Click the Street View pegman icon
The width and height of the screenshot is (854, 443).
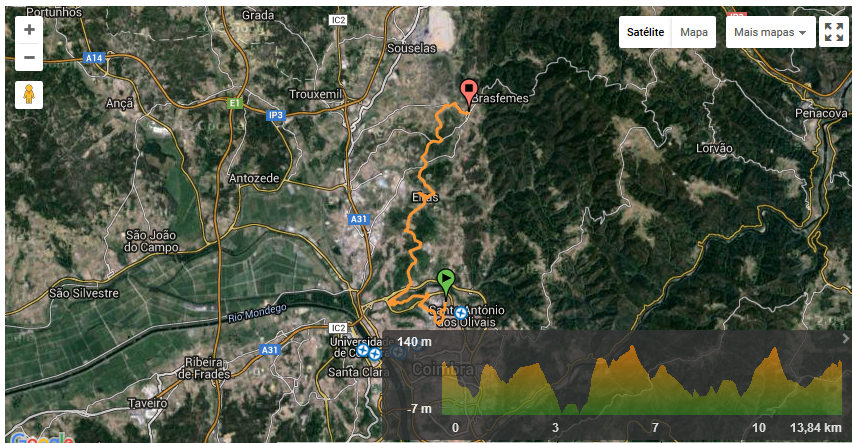(29, 95)
